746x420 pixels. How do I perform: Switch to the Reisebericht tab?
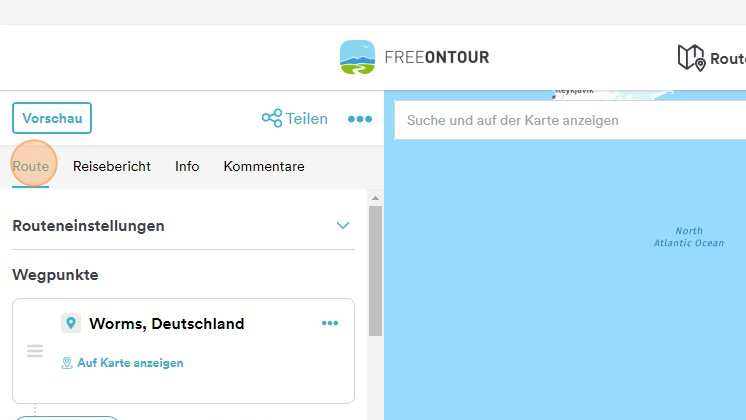pos(112,166)
